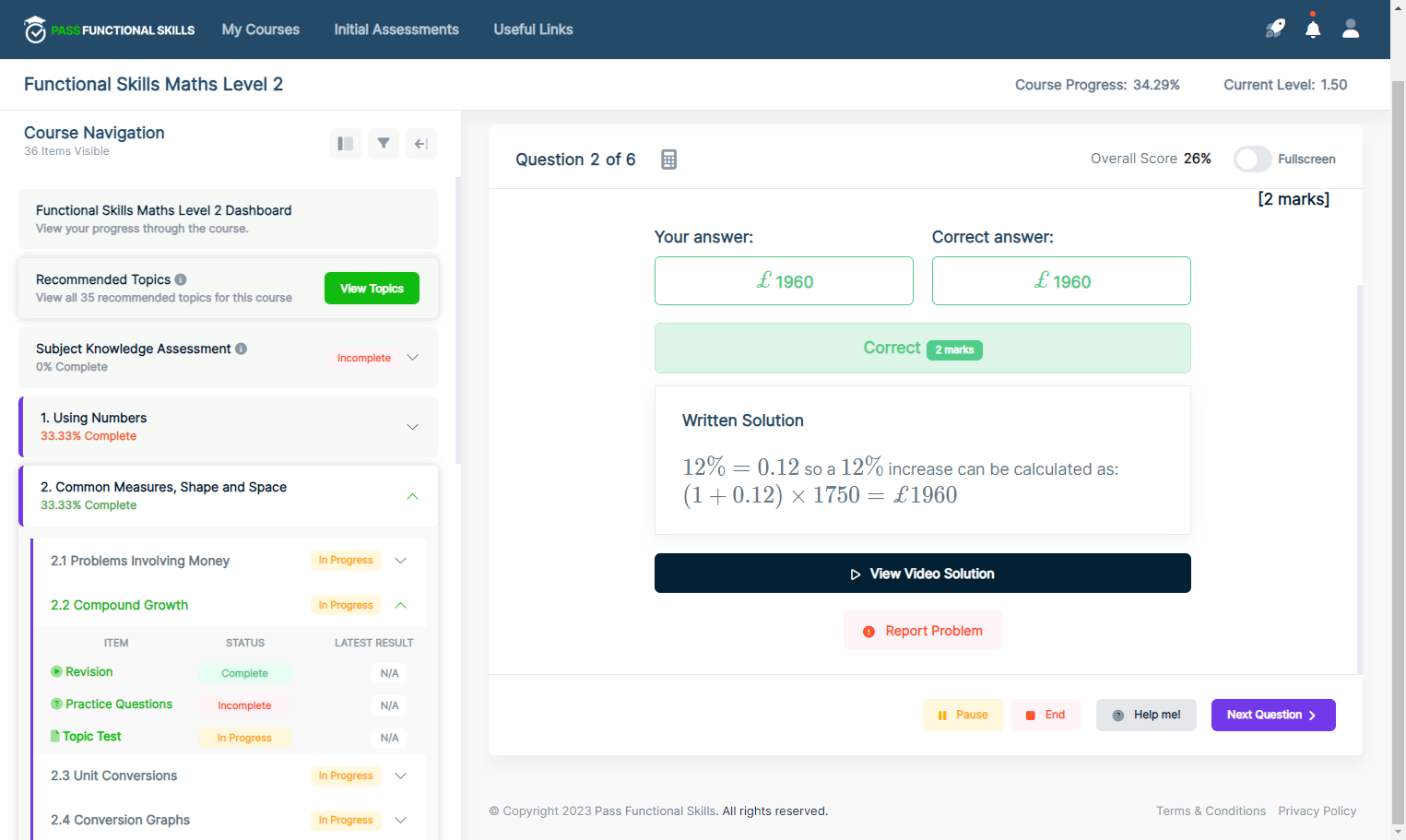Click the Subject Knowledge Assessment info icon

(x=241, y=349)
